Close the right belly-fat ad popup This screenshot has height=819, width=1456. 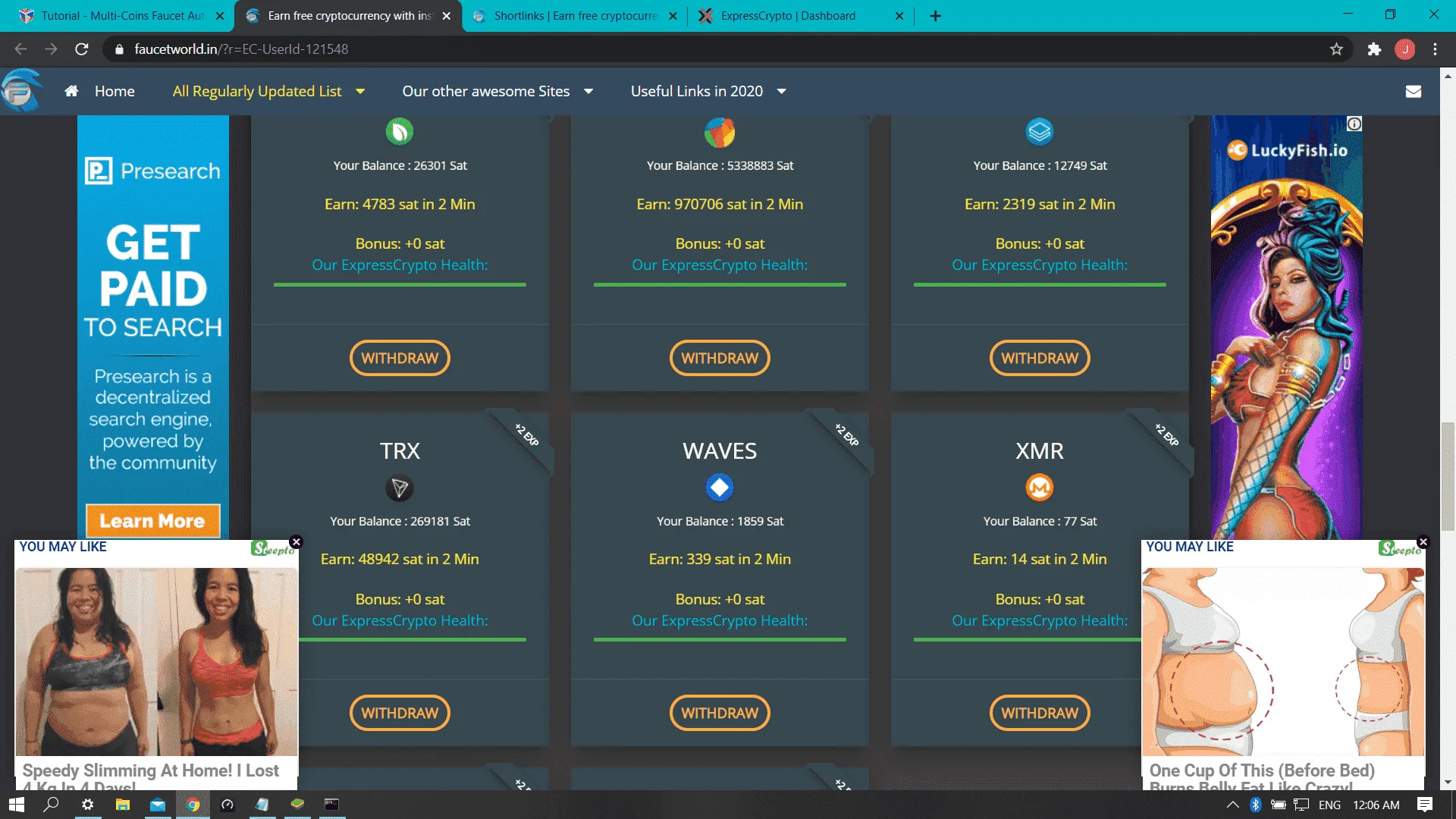point(1423,541)
